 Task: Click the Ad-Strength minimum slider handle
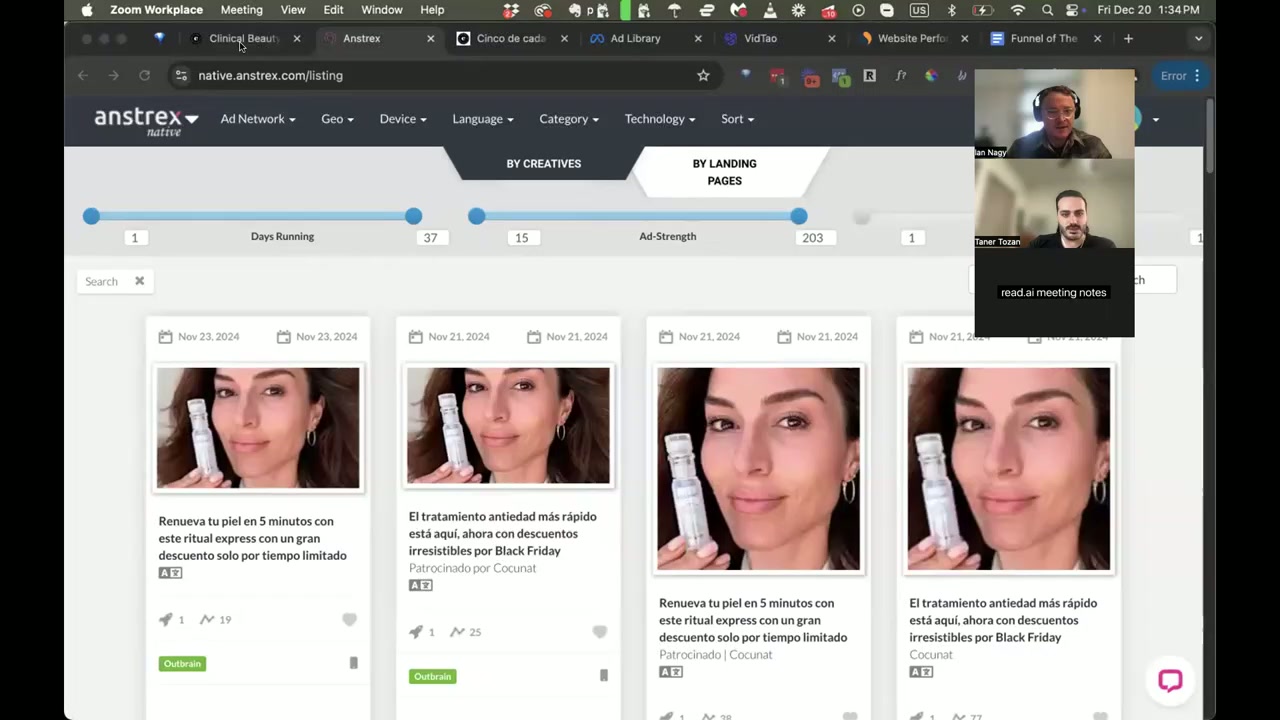[x=476, y=216]
